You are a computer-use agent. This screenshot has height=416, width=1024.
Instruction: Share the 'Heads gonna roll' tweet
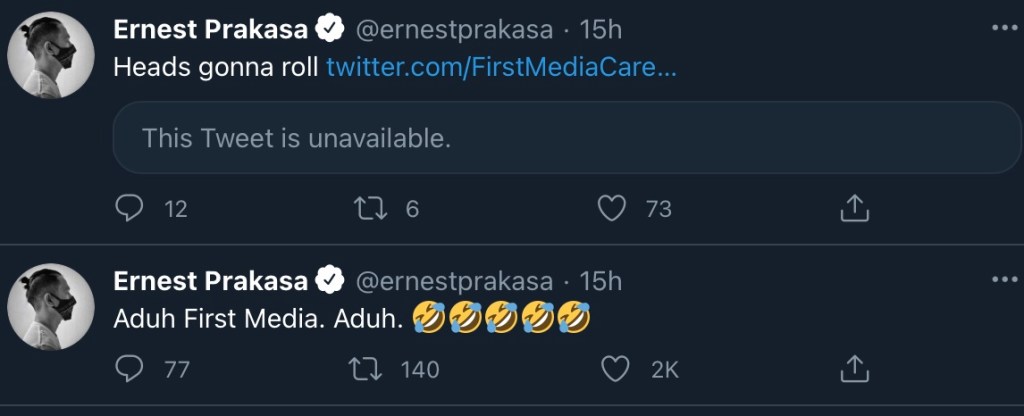click(853, 208)
